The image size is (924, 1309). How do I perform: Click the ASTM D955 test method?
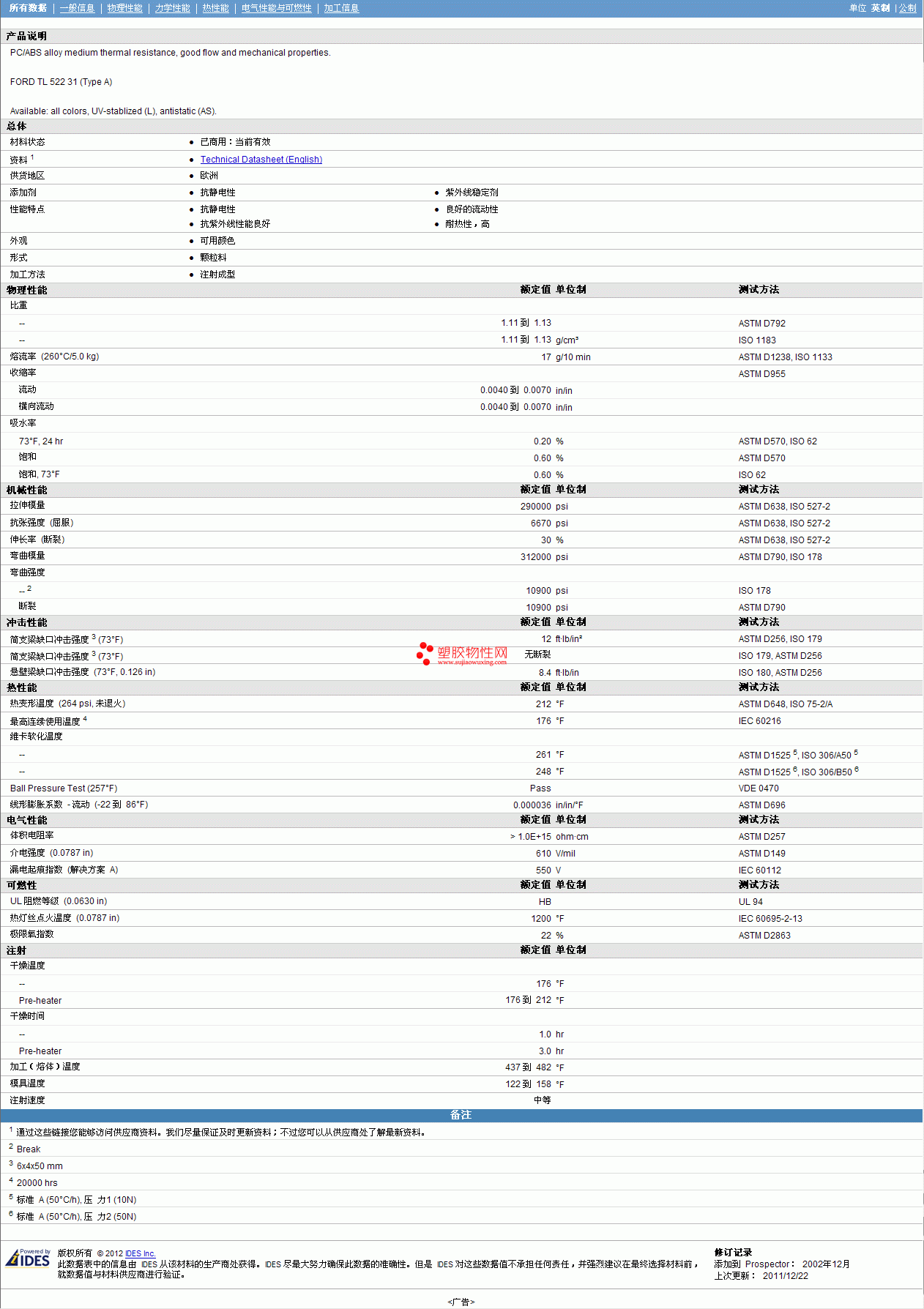[x=762, y=374]
